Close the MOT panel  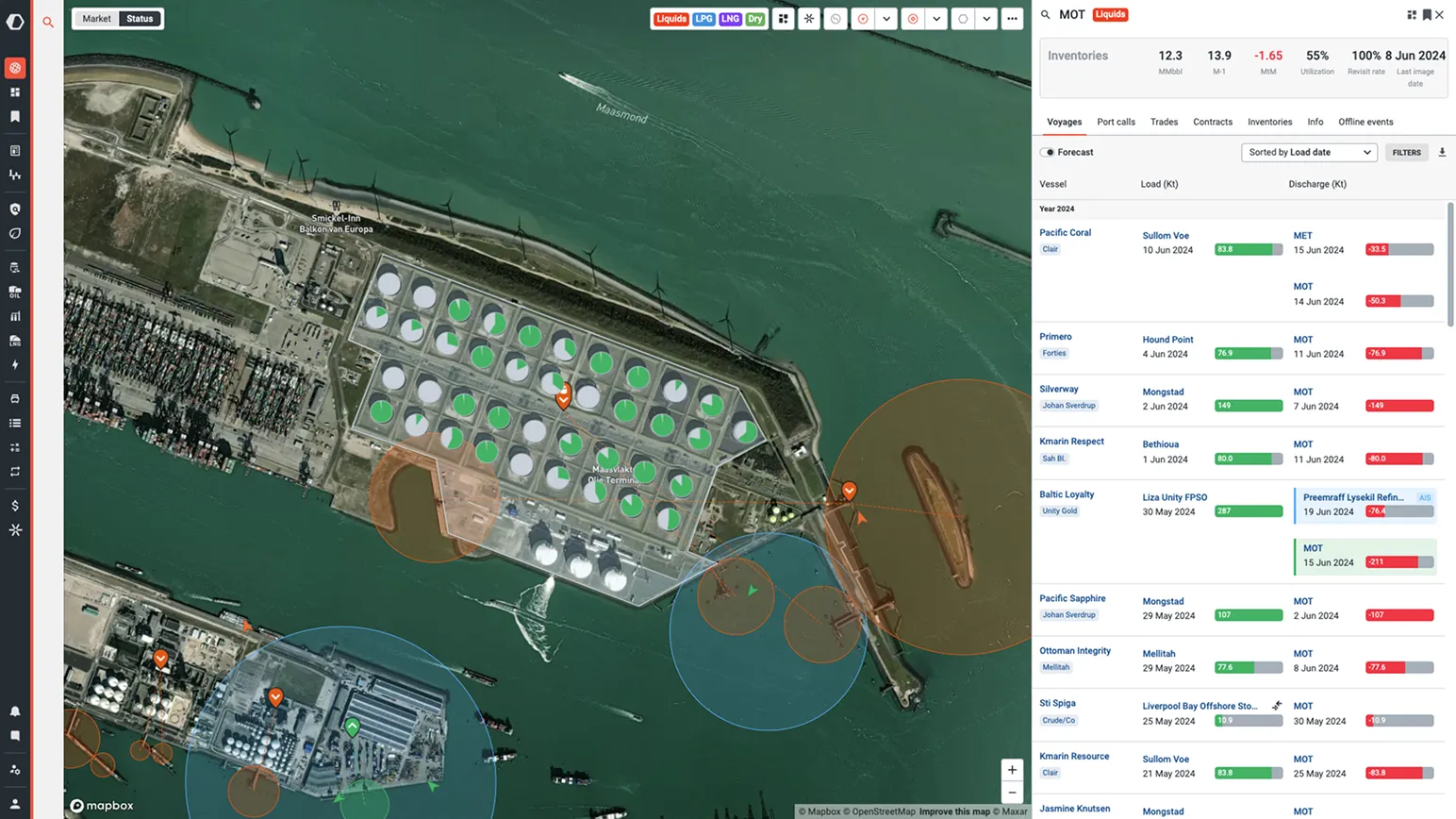[1440, 14]
